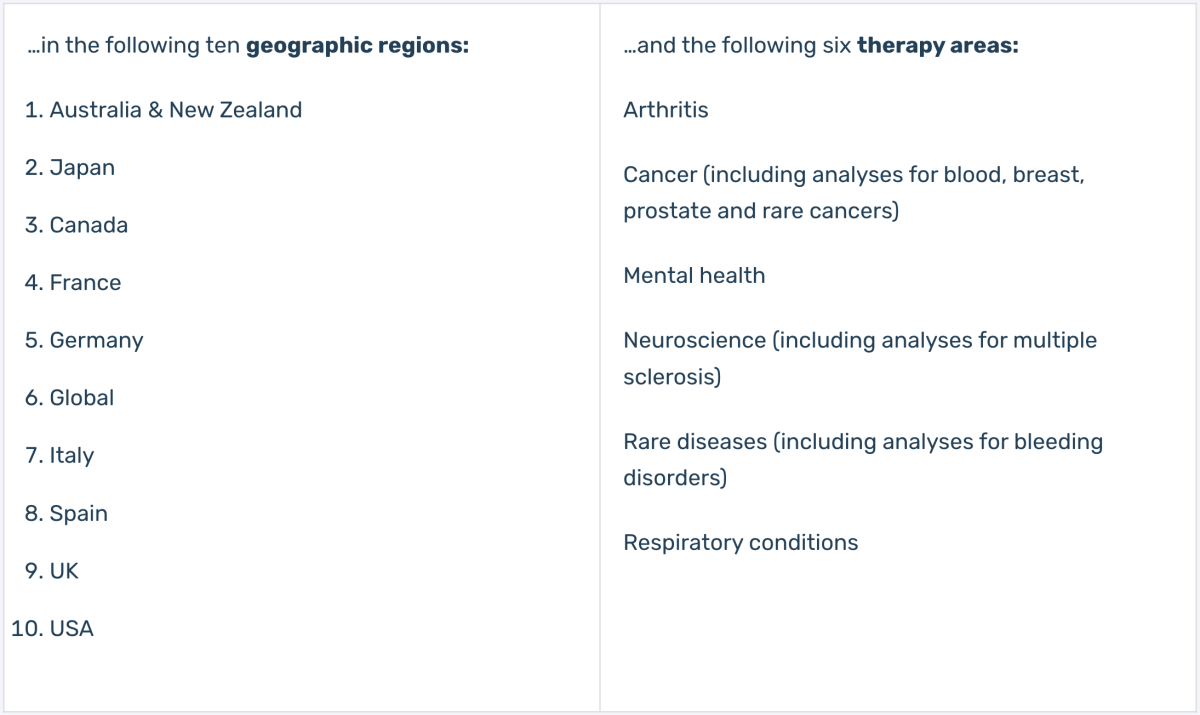Image resolution: width=1200 pixels, height=715 pixels.
Task: Select Spain from the list
Action: [x=66, y=513]
